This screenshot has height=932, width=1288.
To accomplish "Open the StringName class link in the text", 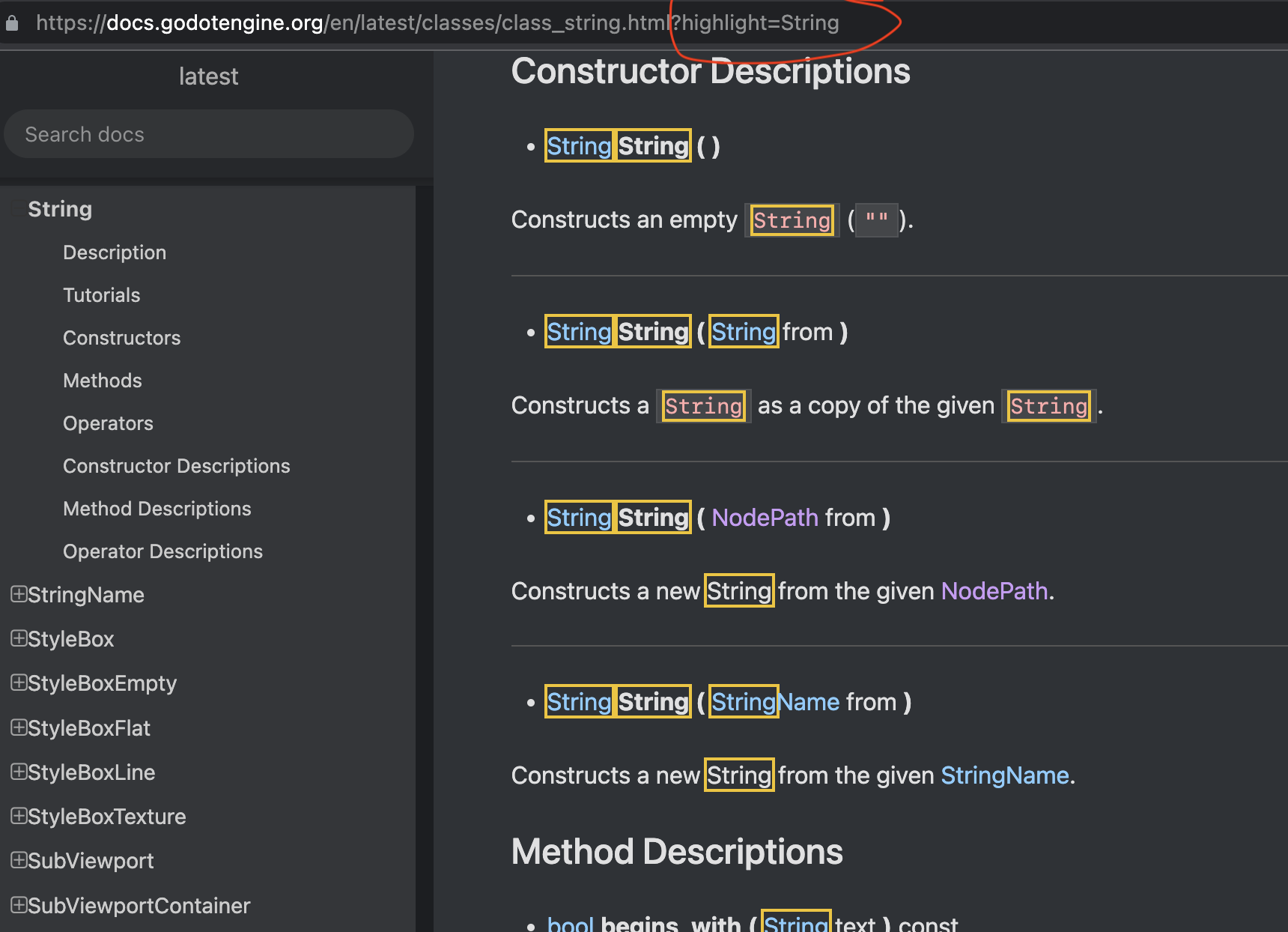I will pyautogui.click(x=1004, y=775).
